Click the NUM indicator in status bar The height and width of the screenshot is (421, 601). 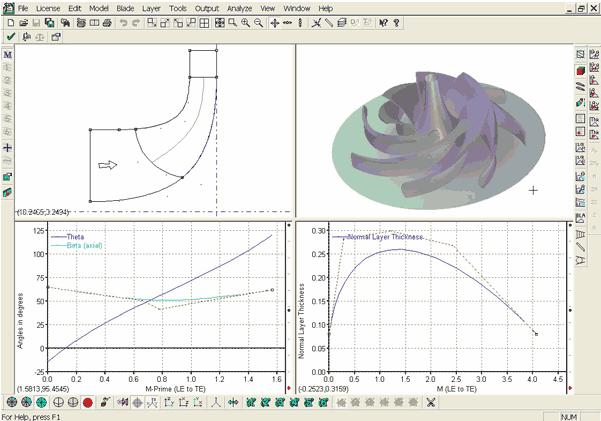tap(569, 417)
